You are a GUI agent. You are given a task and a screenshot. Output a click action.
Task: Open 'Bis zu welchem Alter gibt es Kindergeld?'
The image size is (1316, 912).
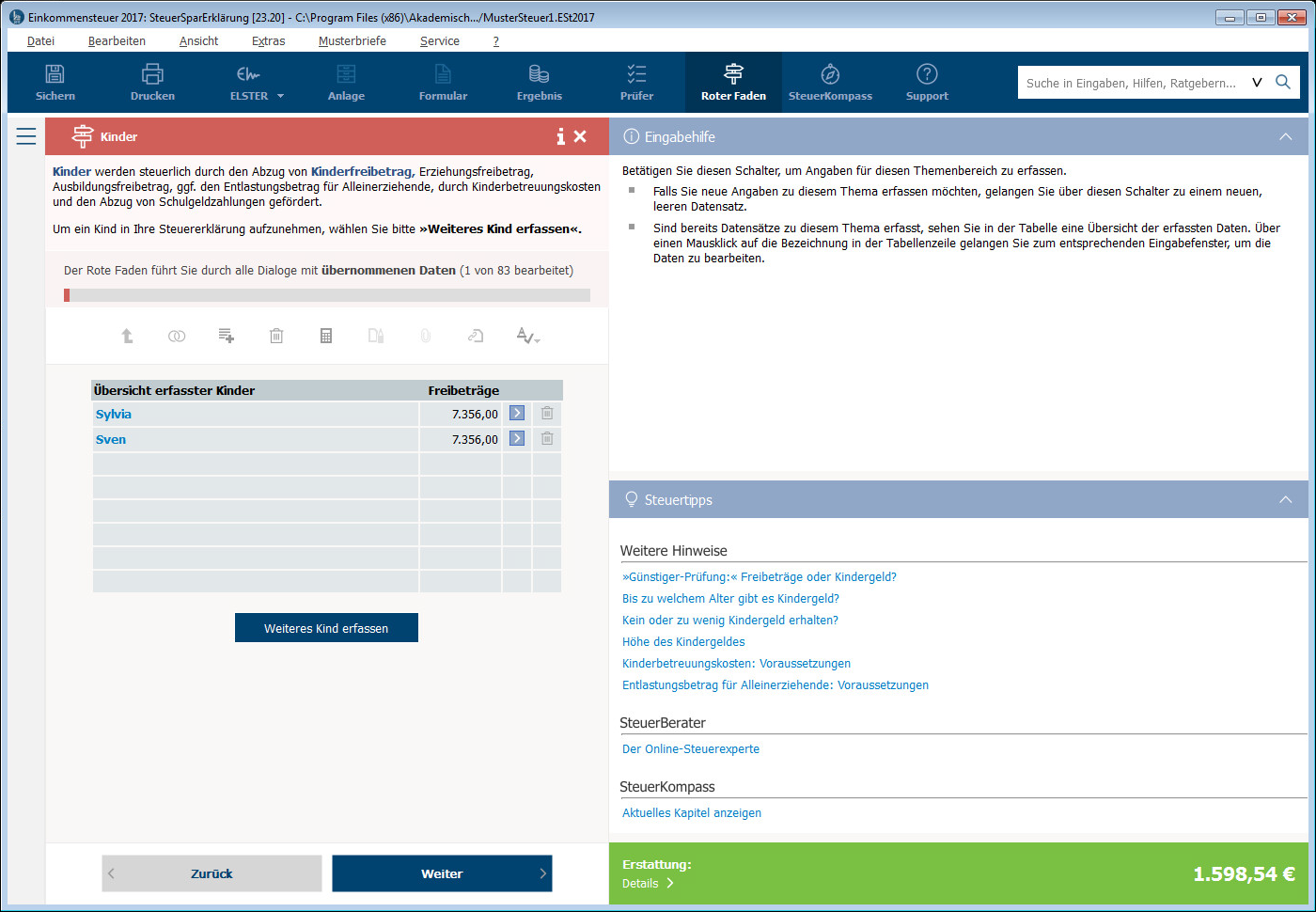click(x=730, y=599)
